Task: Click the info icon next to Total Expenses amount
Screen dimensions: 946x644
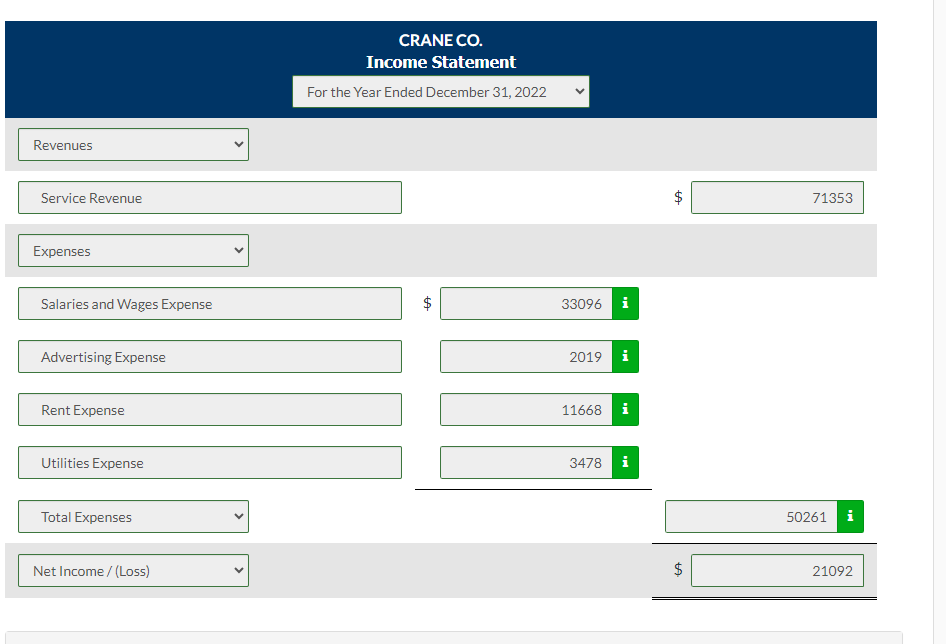Action: 849,516
